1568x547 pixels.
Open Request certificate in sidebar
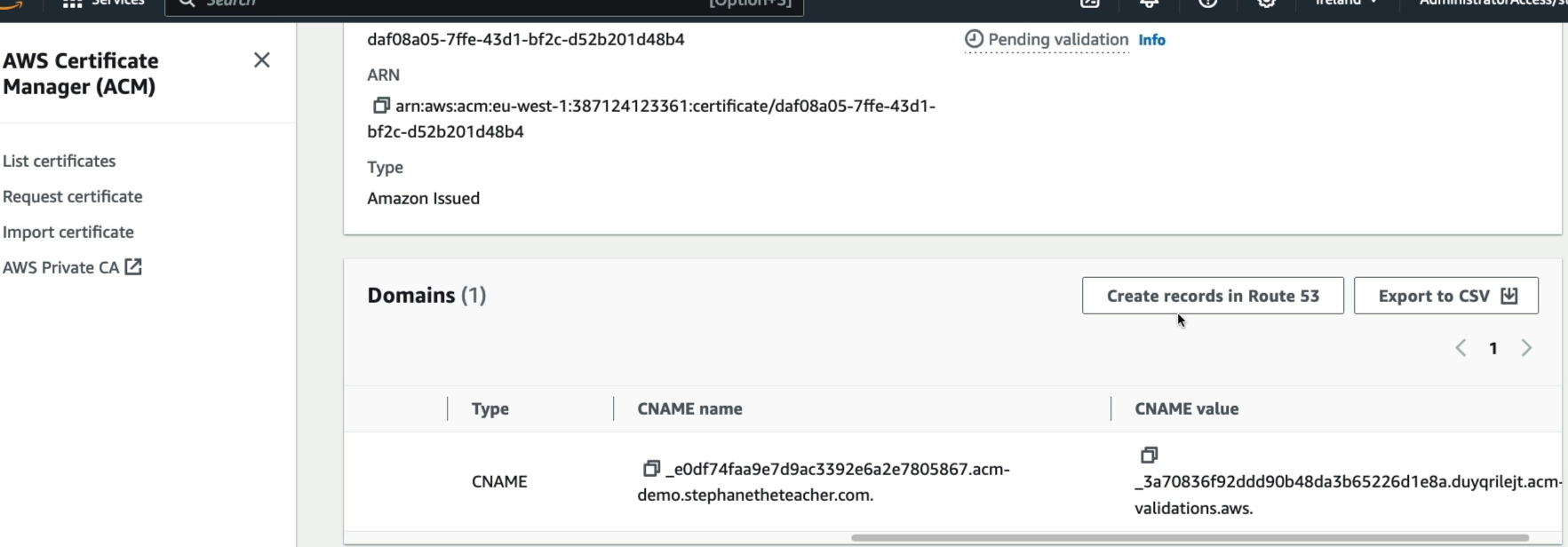73,196
